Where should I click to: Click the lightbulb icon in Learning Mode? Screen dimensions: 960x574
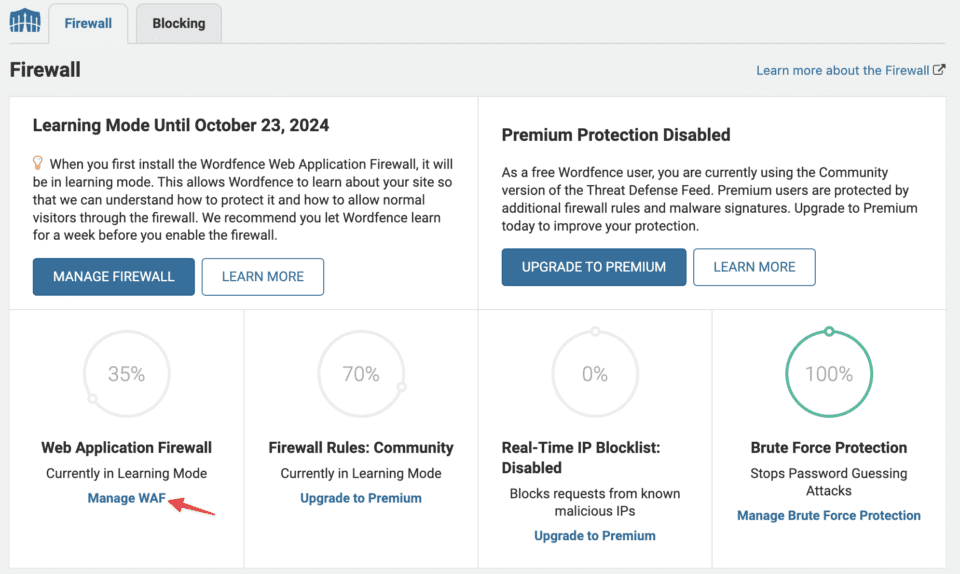click(x=38, y=162)
